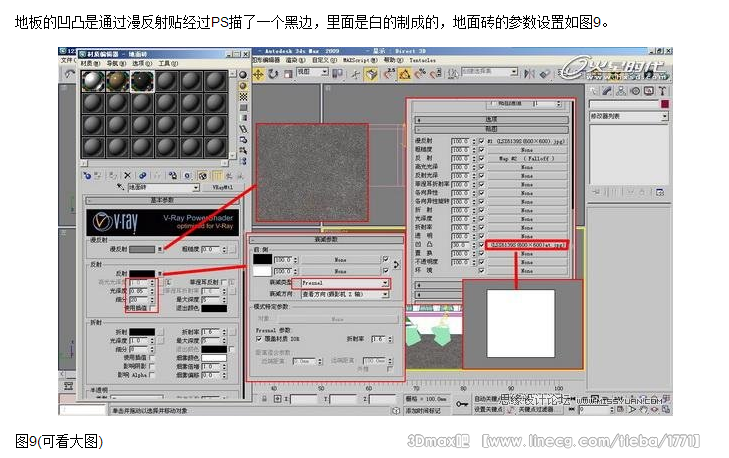Viewport: 729px width, 458px height.
Task: Click the Reset Map/Mtl X icon
Action: (127, 176)
